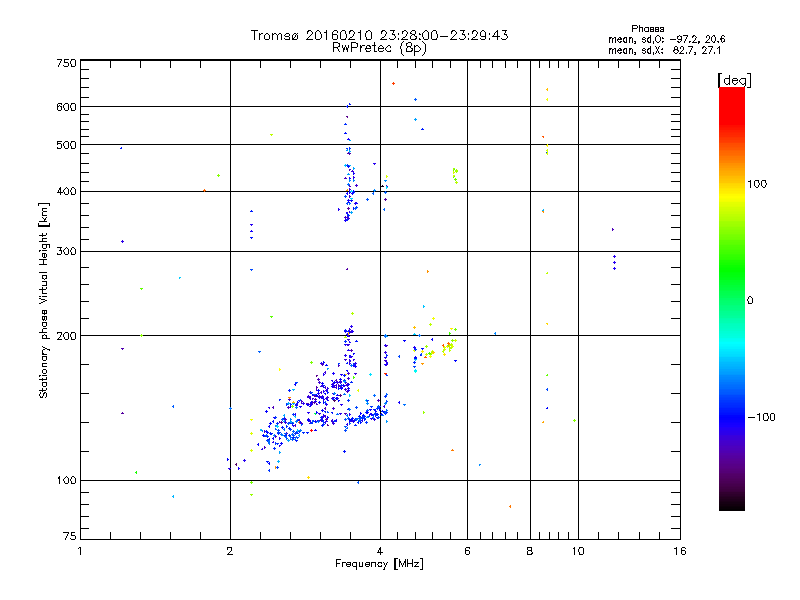Image resolution: width=800 pixels, height=600 pixels.
Task: Click the y-axis tick label '500'
Action: [66, 145]
